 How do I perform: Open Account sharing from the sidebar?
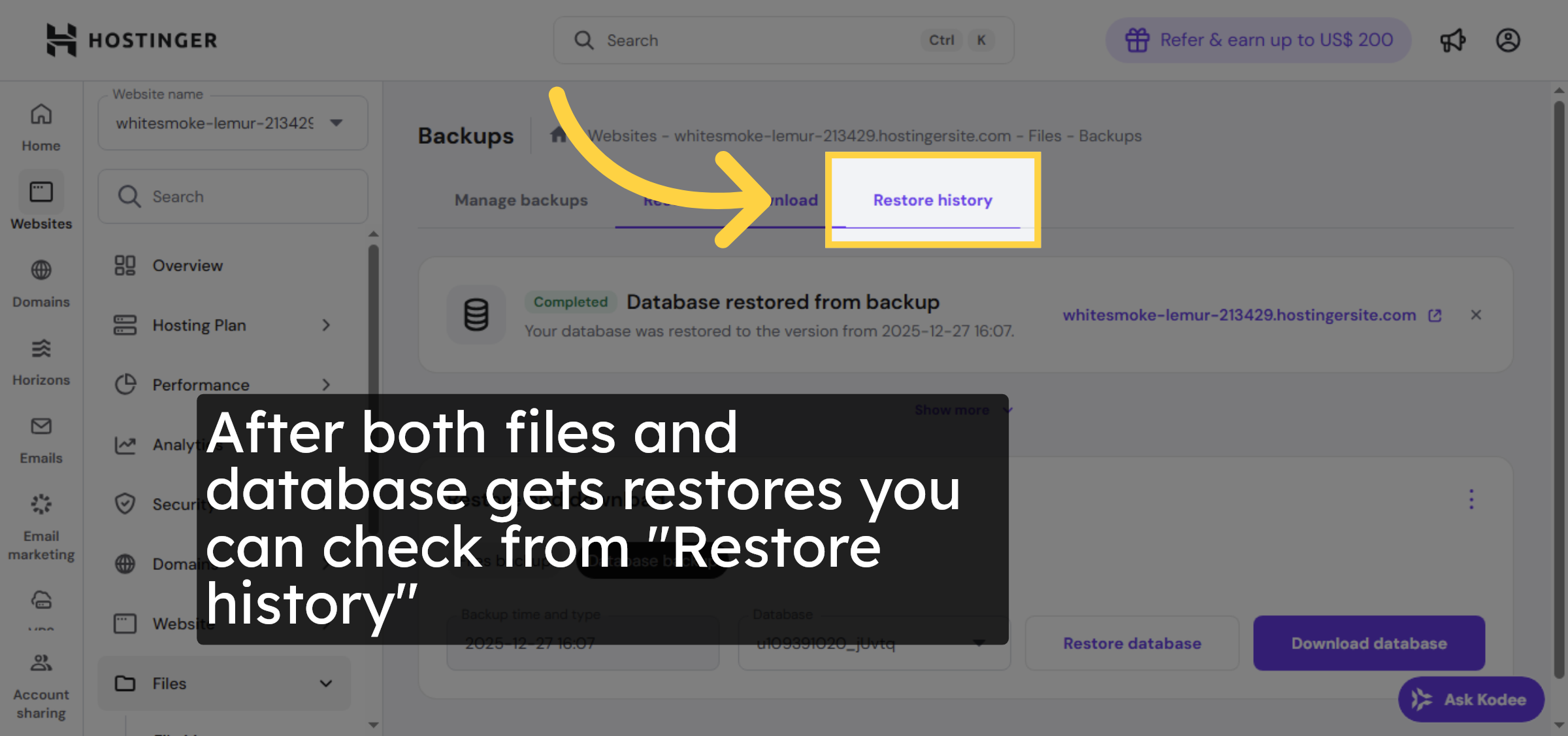click(41, 663)
